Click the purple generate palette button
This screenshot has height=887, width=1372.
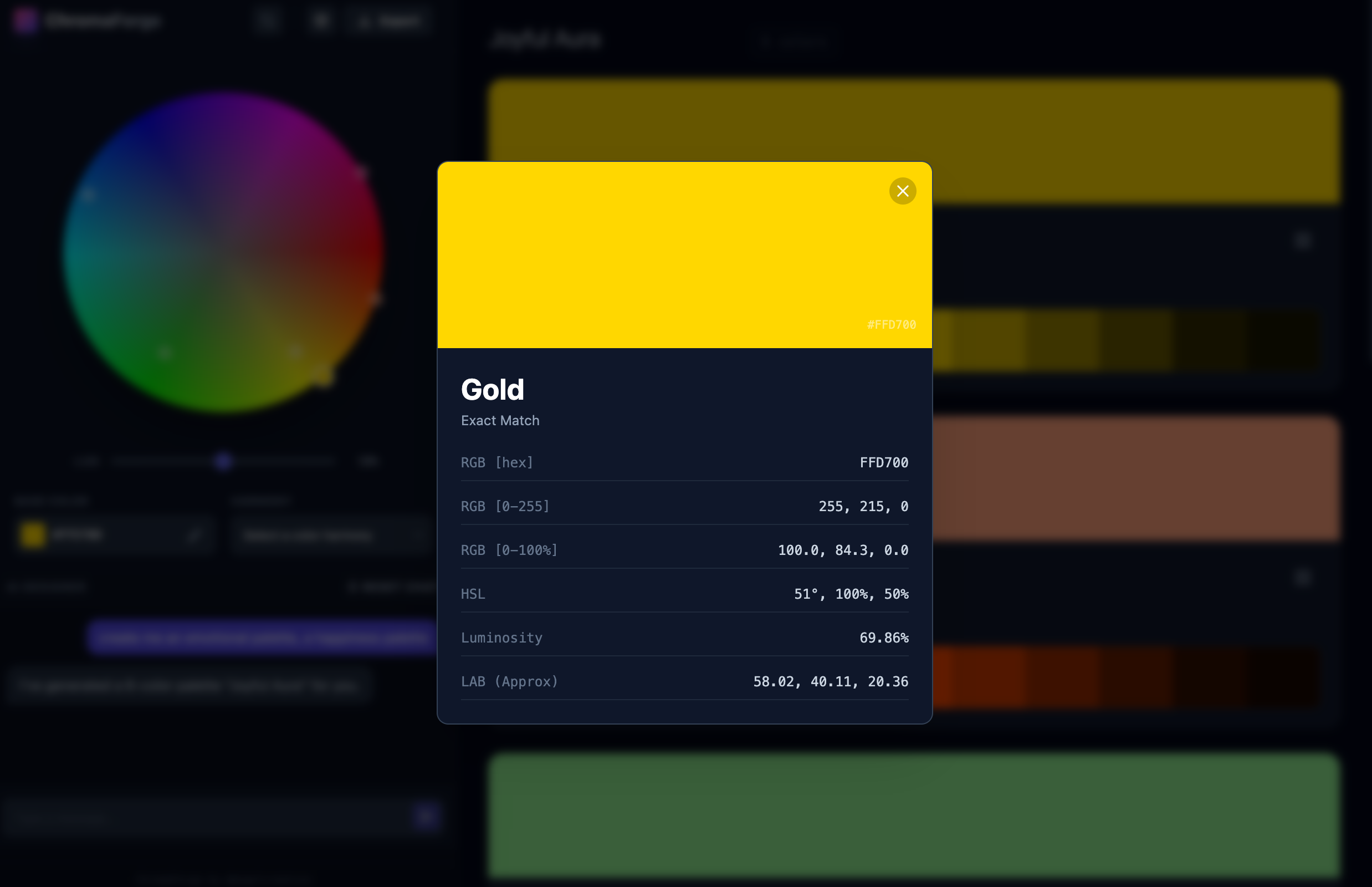tap(261, 637)
